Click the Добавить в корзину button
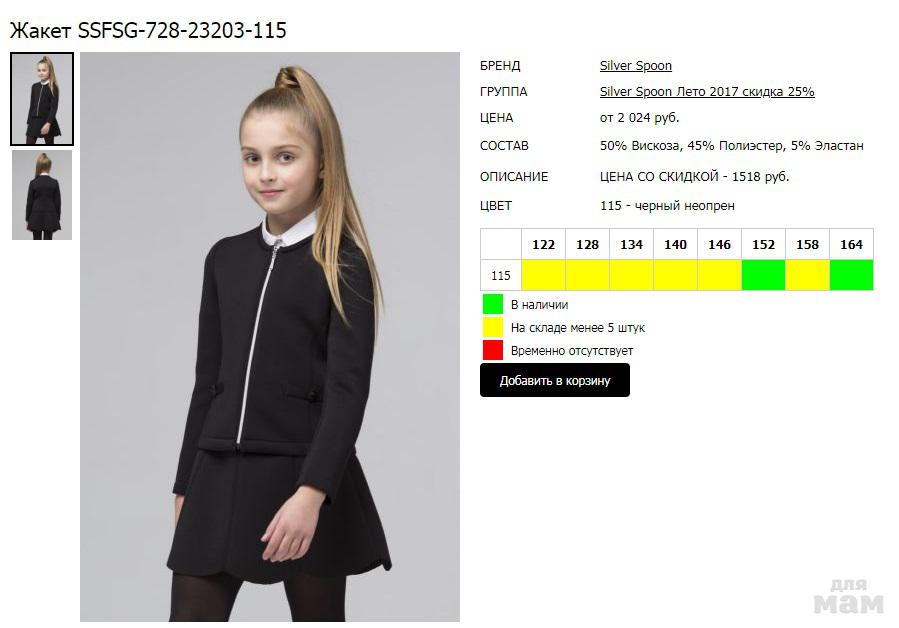The image size is (899, 628). (x=554, y=380)
